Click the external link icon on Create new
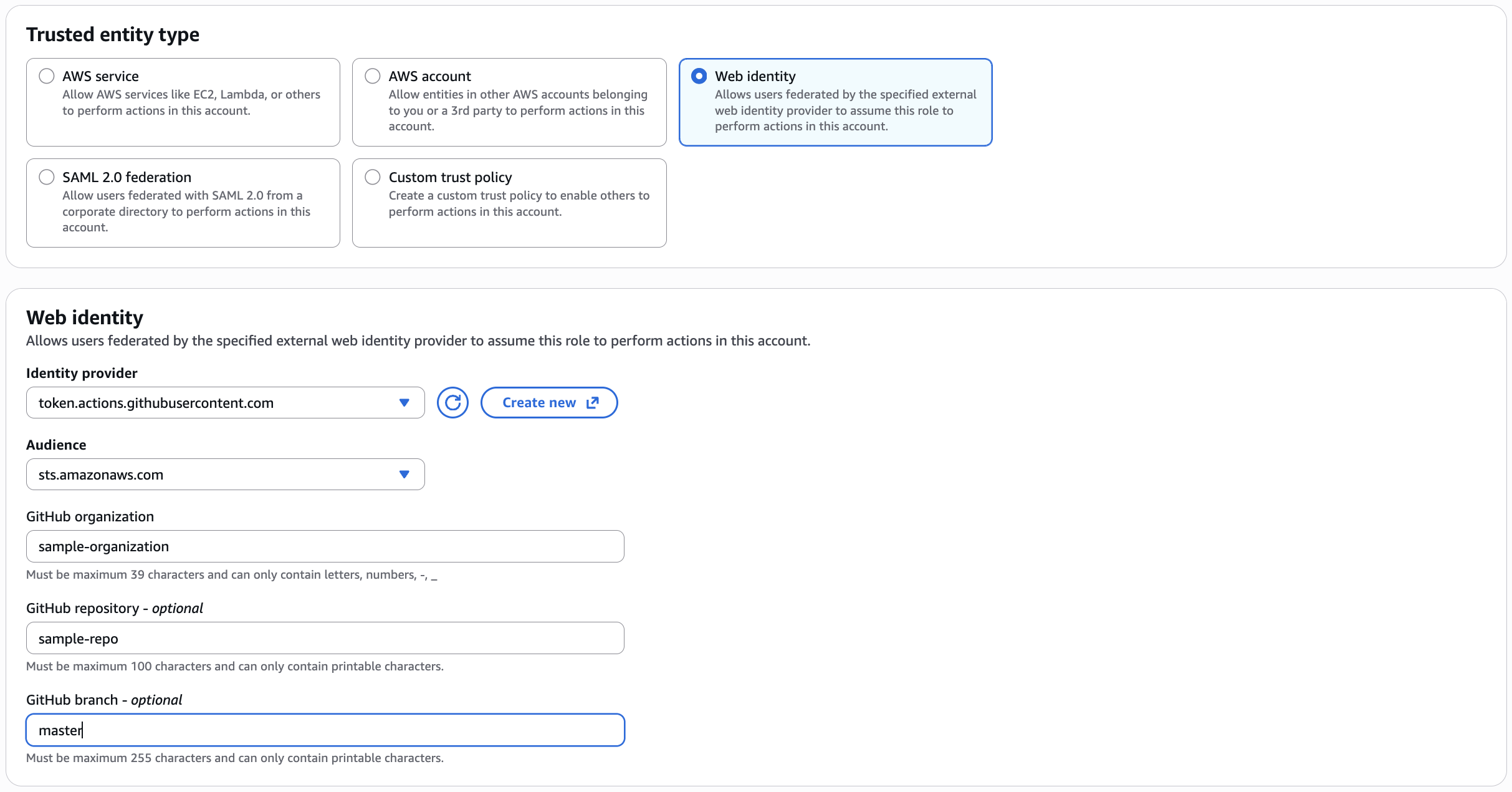The width and height of the screenshot is (1512, 792). [x=593, y=403]
